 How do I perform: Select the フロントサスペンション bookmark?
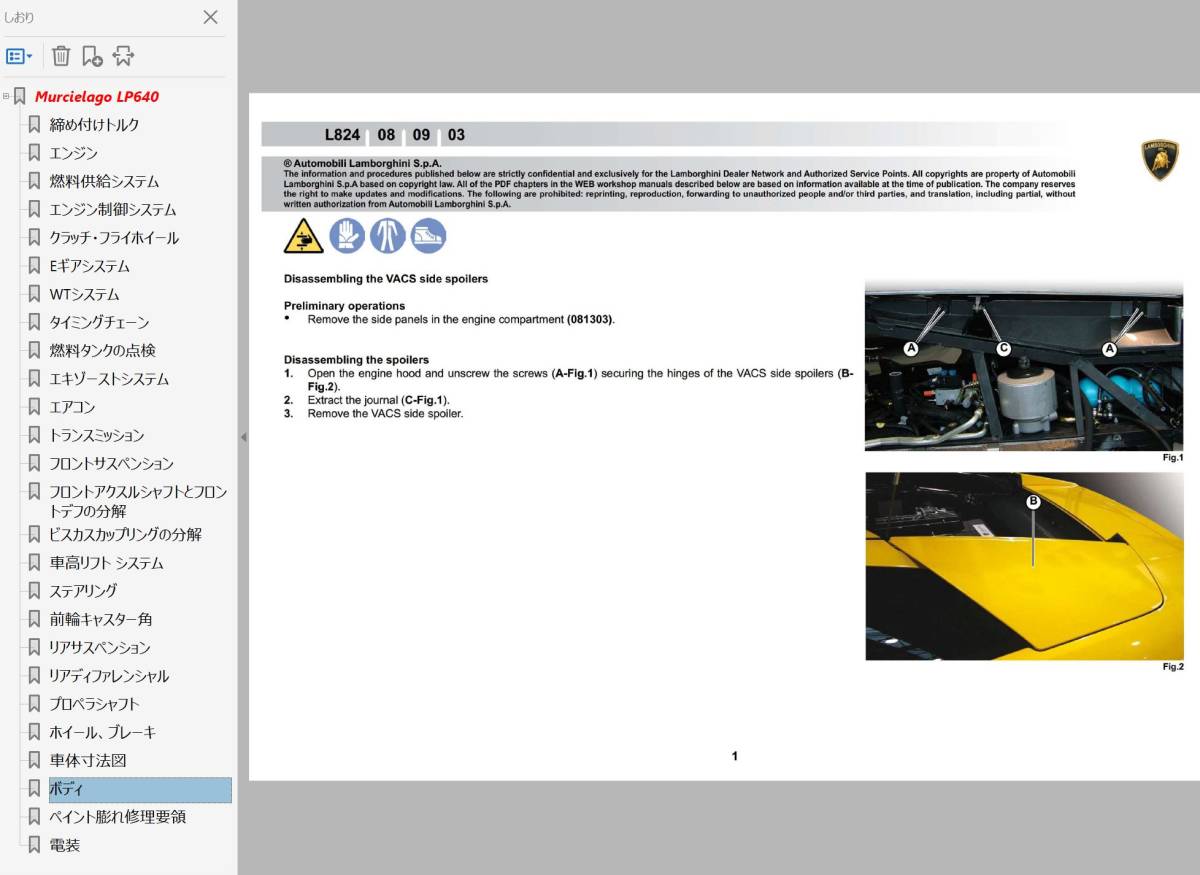[x=111, y=463]
